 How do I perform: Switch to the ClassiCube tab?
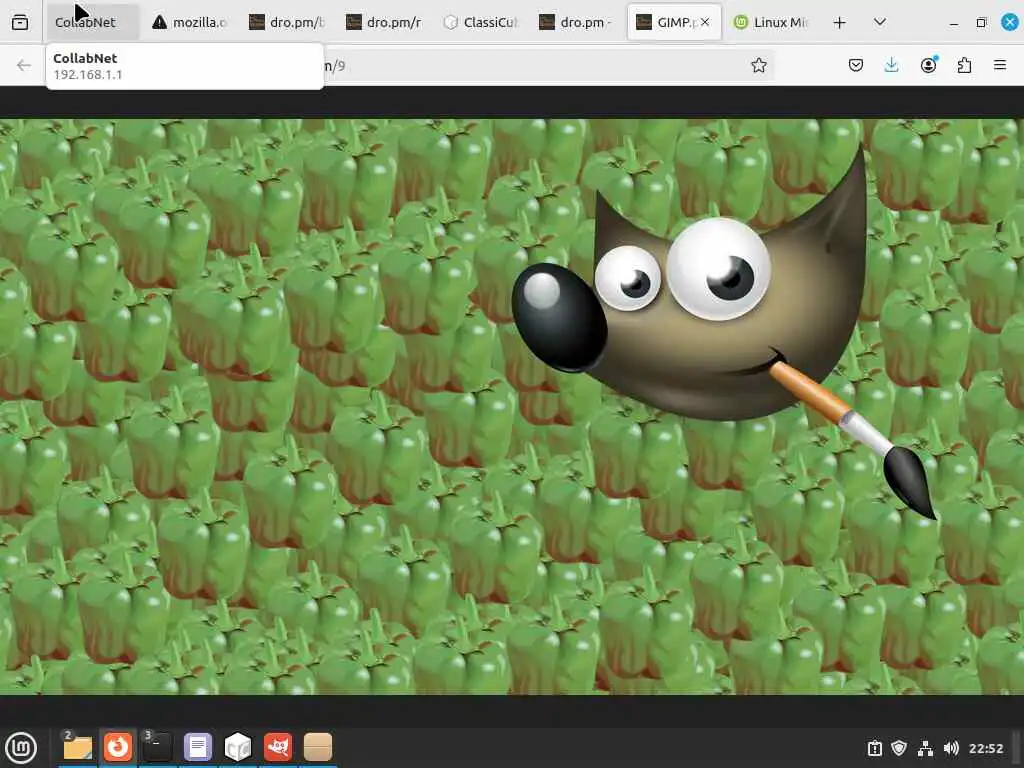[x=479, y=22]
